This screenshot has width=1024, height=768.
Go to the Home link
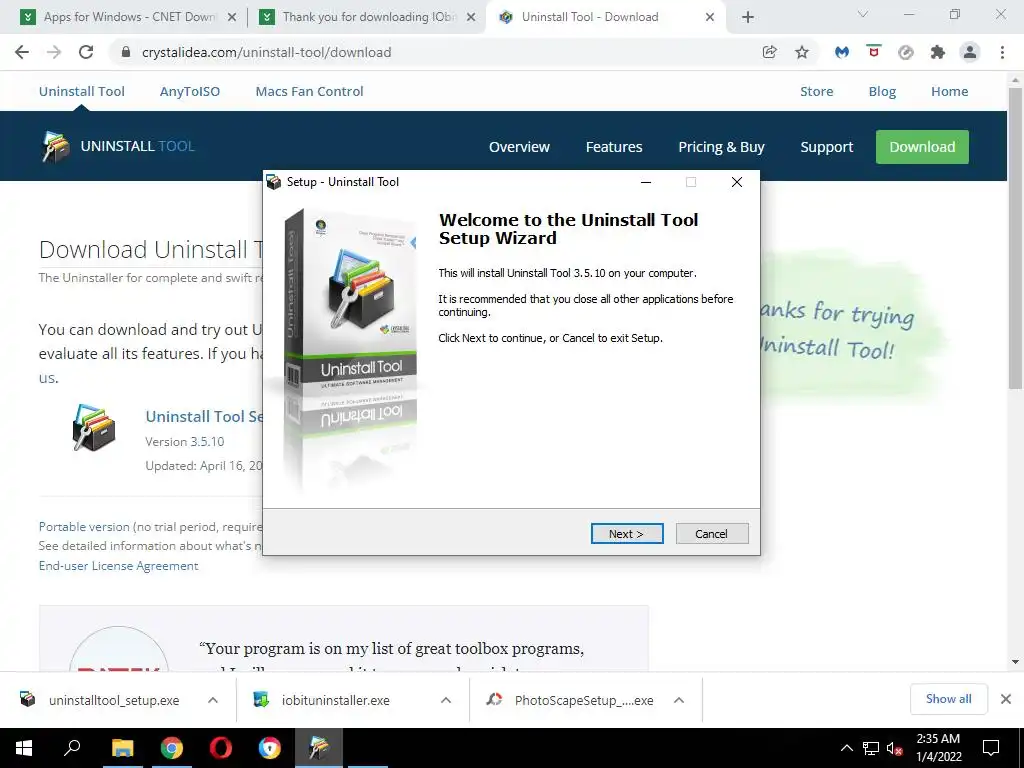point(949,91)
